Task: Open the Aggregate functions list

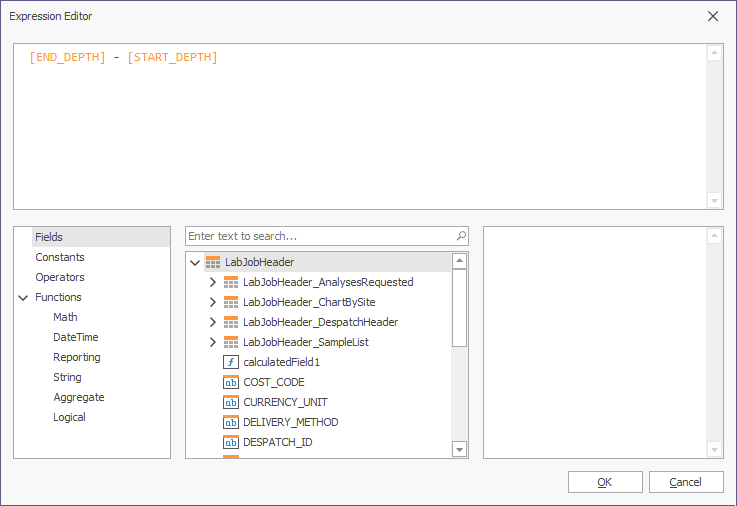Action: (79, 397)
